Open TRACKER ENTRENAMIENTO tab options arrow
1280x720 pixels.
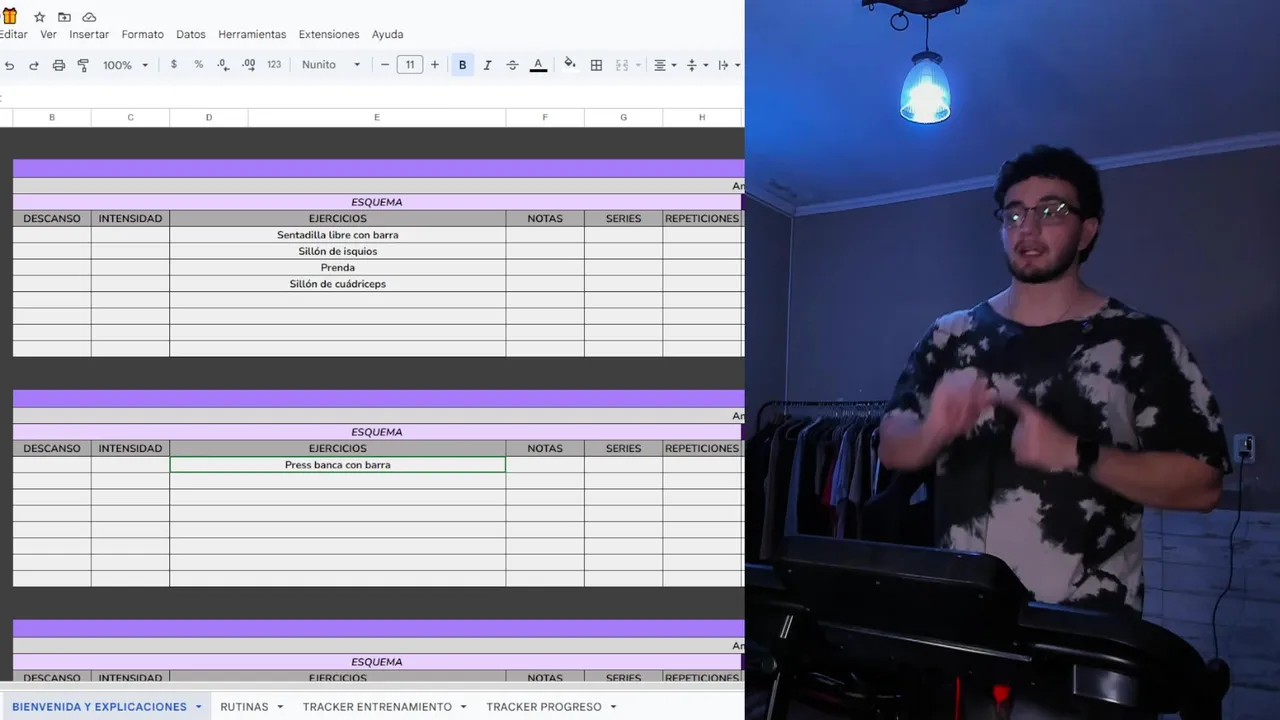pos(463,707)
